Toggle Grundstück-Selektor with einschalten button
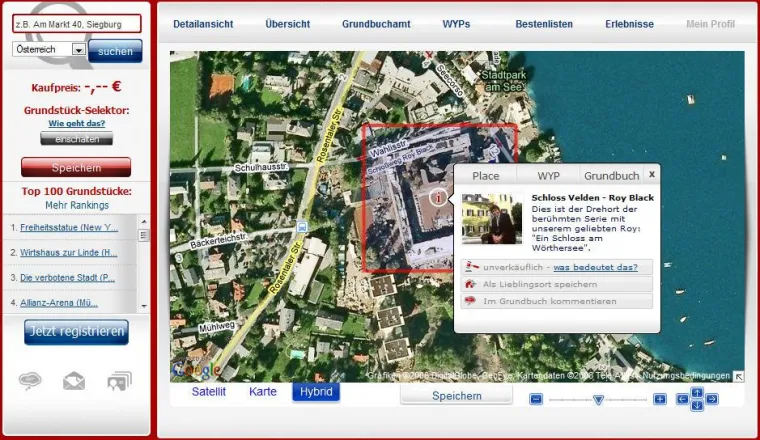Image resolution: width=760 pixels, height=440 pixels. (x=77, y=139)
